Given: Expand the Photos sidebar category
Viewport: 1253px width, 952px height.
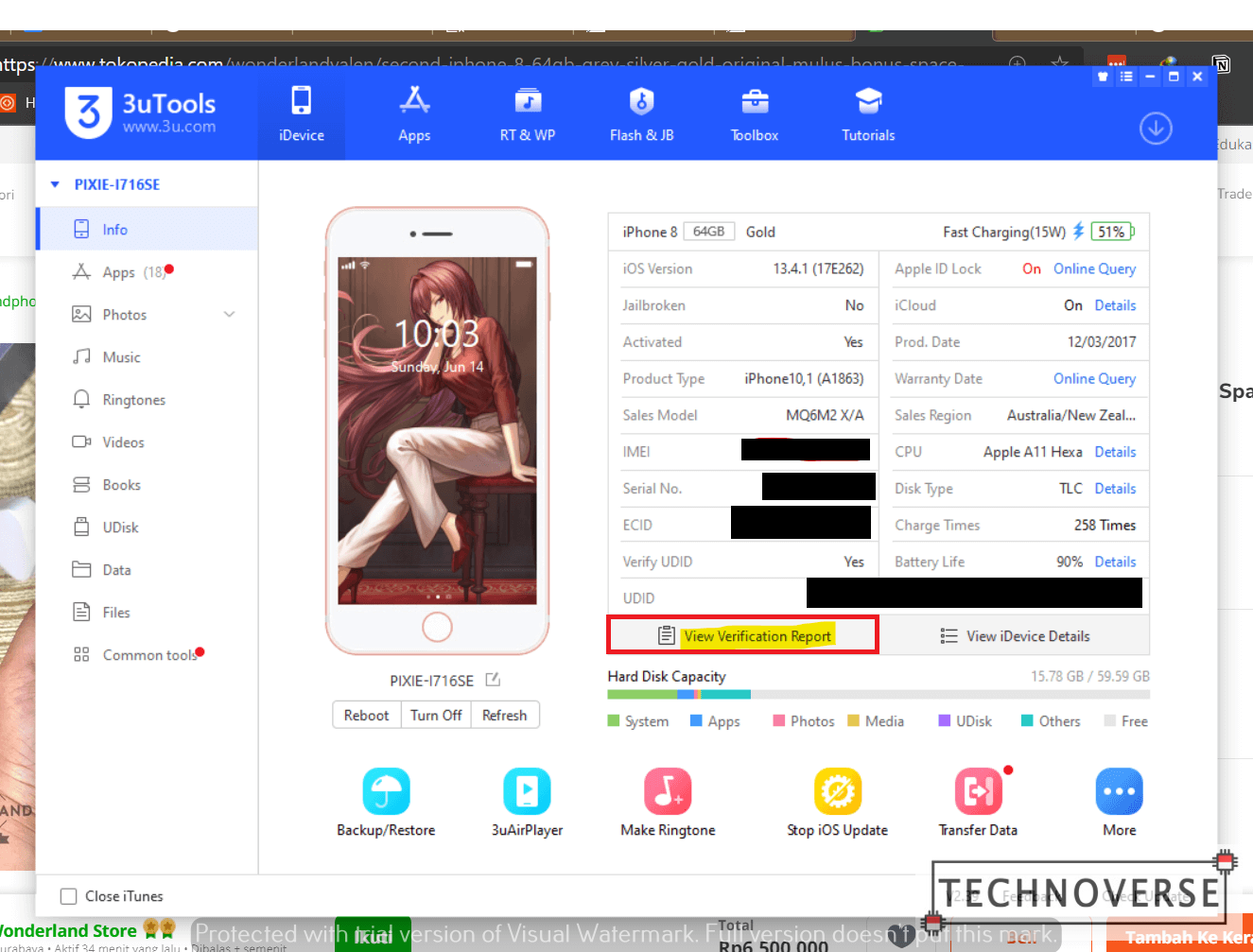Looking at the screenshot, I should tap(227, 314).
